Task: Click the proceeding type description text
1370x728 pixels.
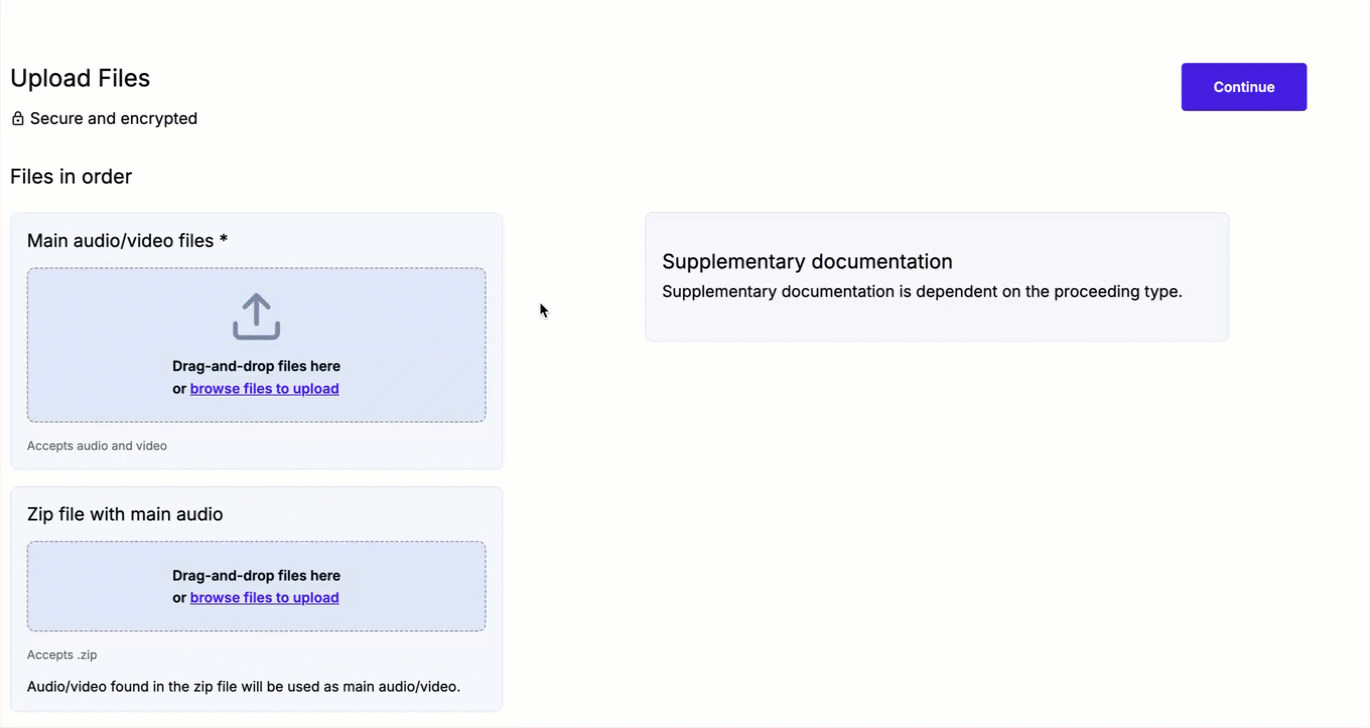Action: coord(922,292)
